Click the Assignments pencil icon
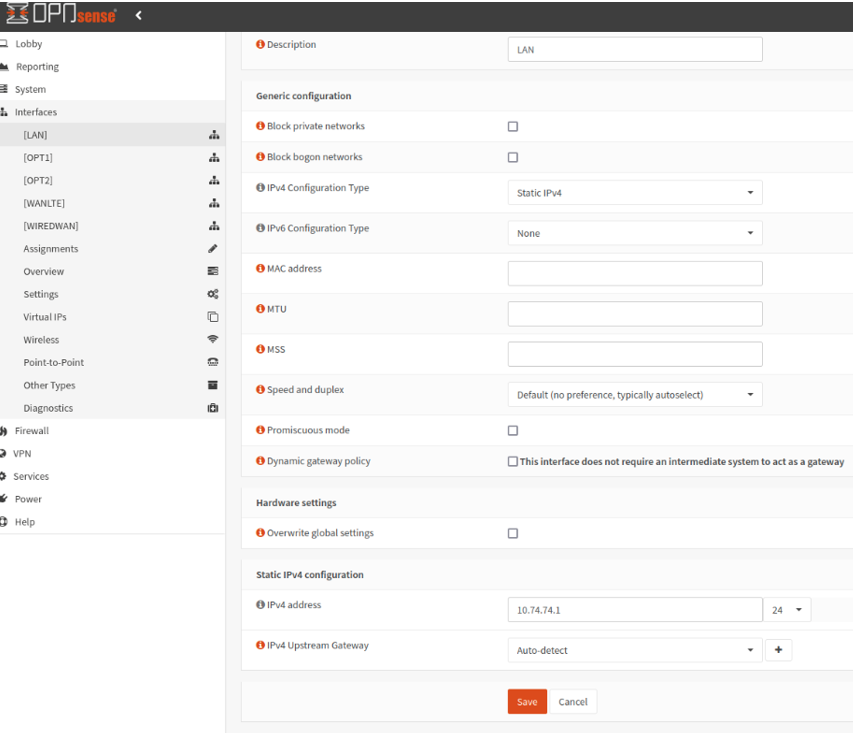Screen dimensions: 853x733 coord(213,249)
